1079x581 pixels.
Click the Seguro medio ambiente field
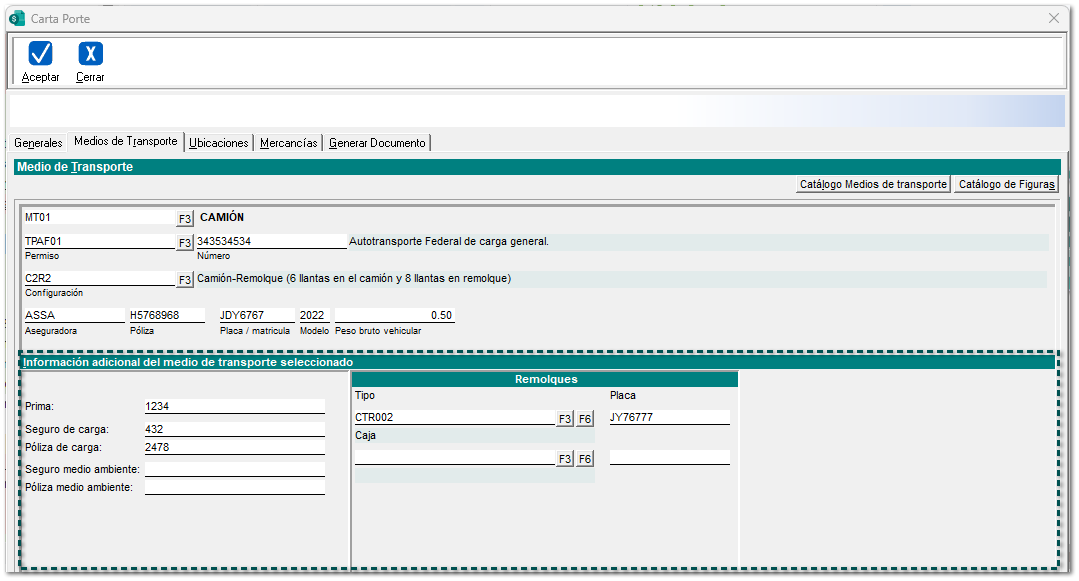(234, 468)
